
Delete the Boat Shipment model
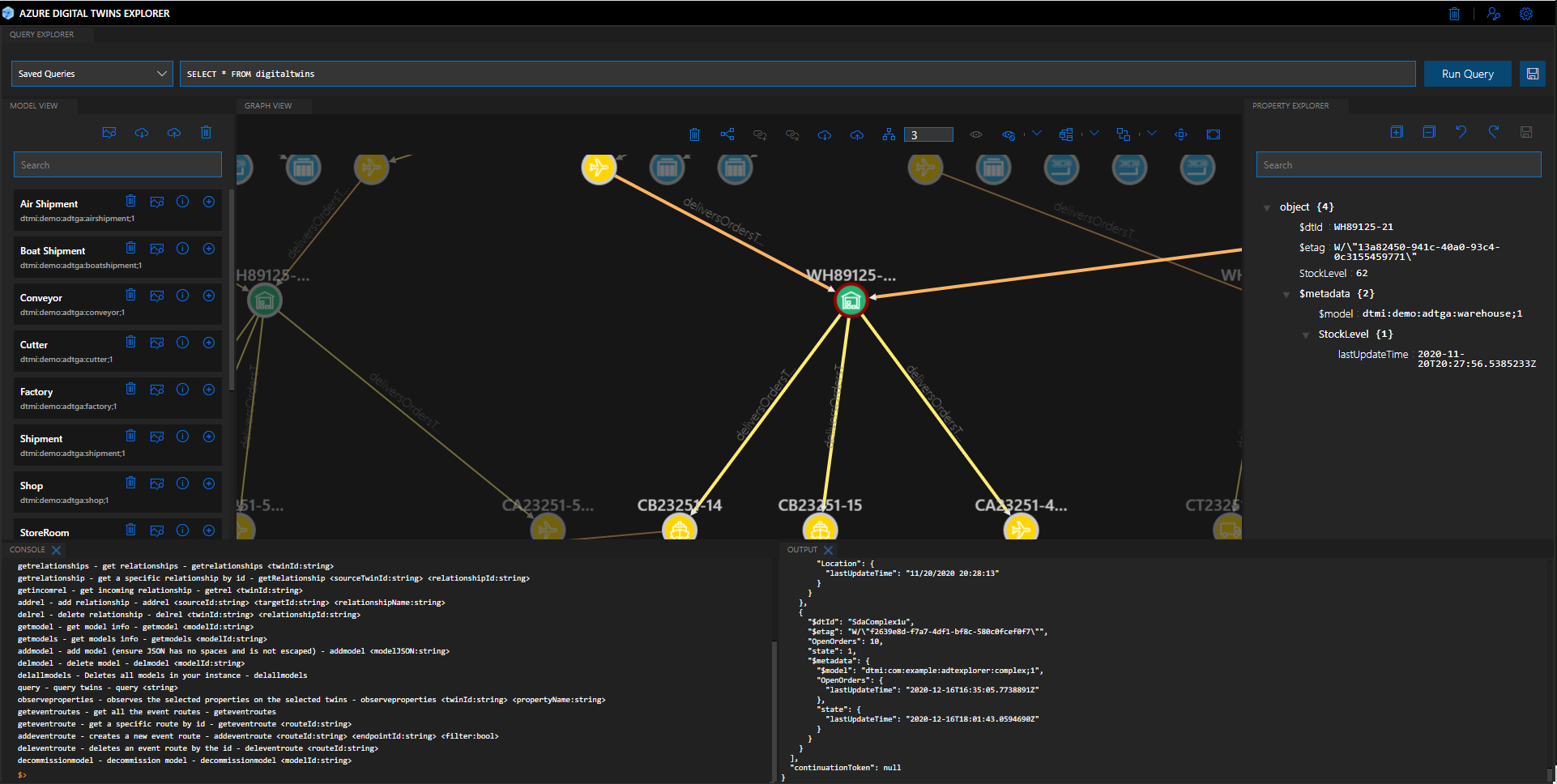pyautogui.click(x=130, y=248)
